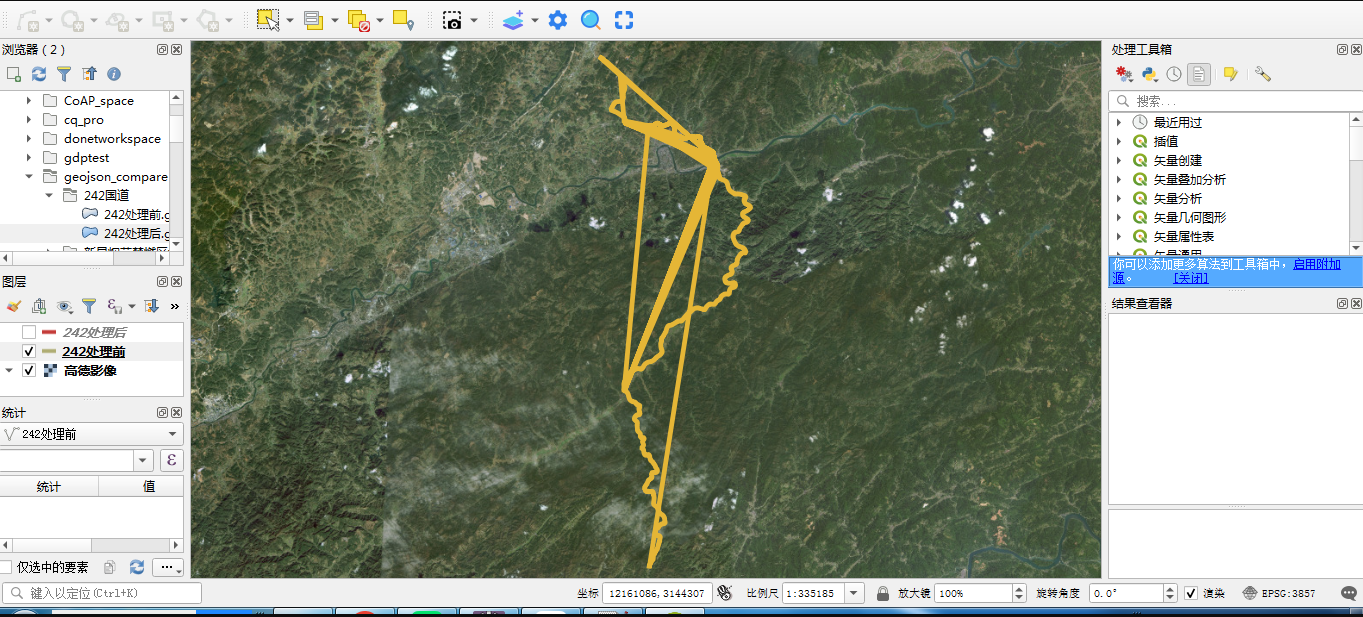Expand the CoAP_space folder

click(x=29, y=101)
